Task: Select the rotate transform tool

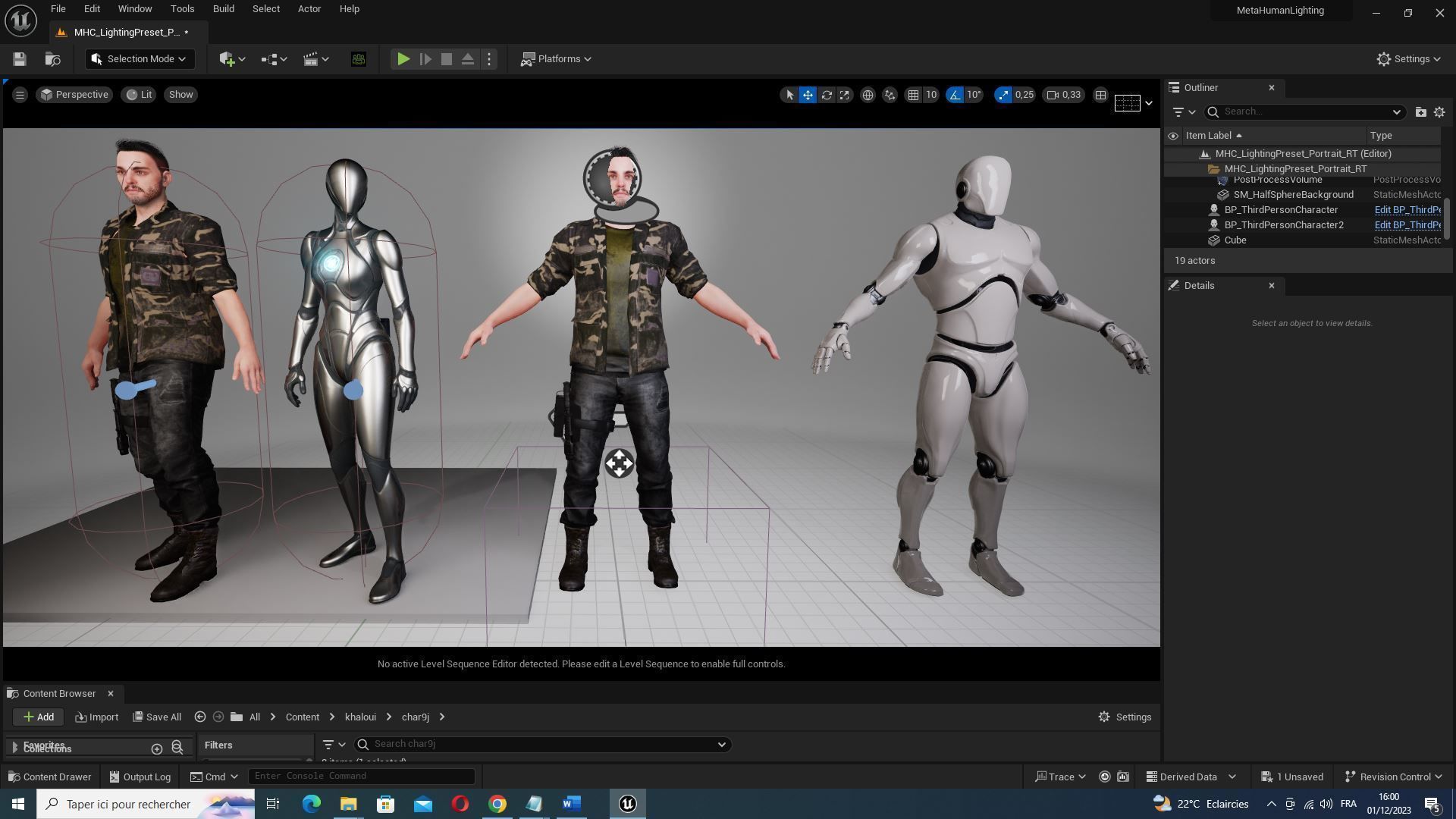Action: click(x=827, y=95)
